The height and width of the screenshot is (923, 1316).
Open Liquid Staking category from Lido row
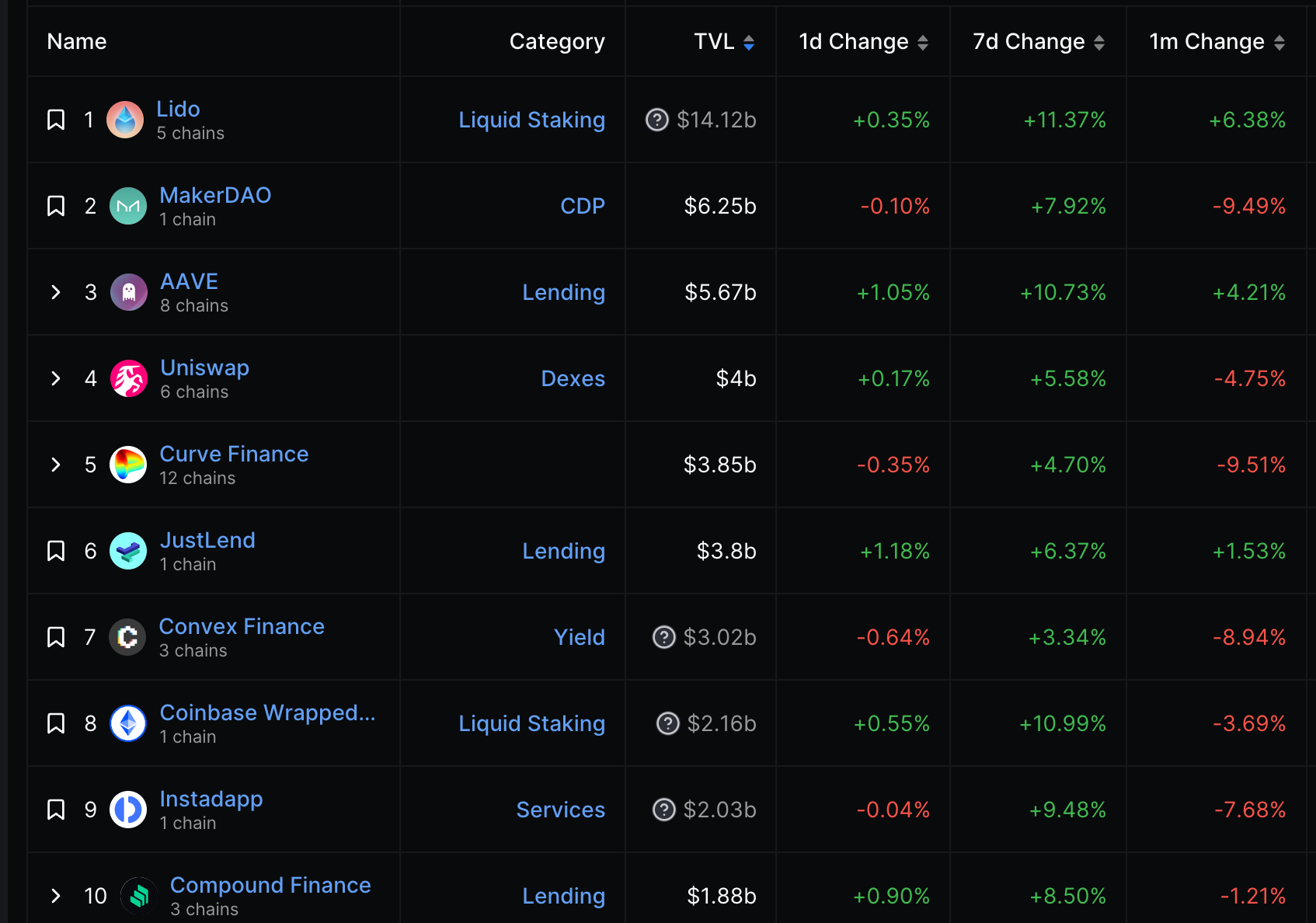(x=531, y=120)
